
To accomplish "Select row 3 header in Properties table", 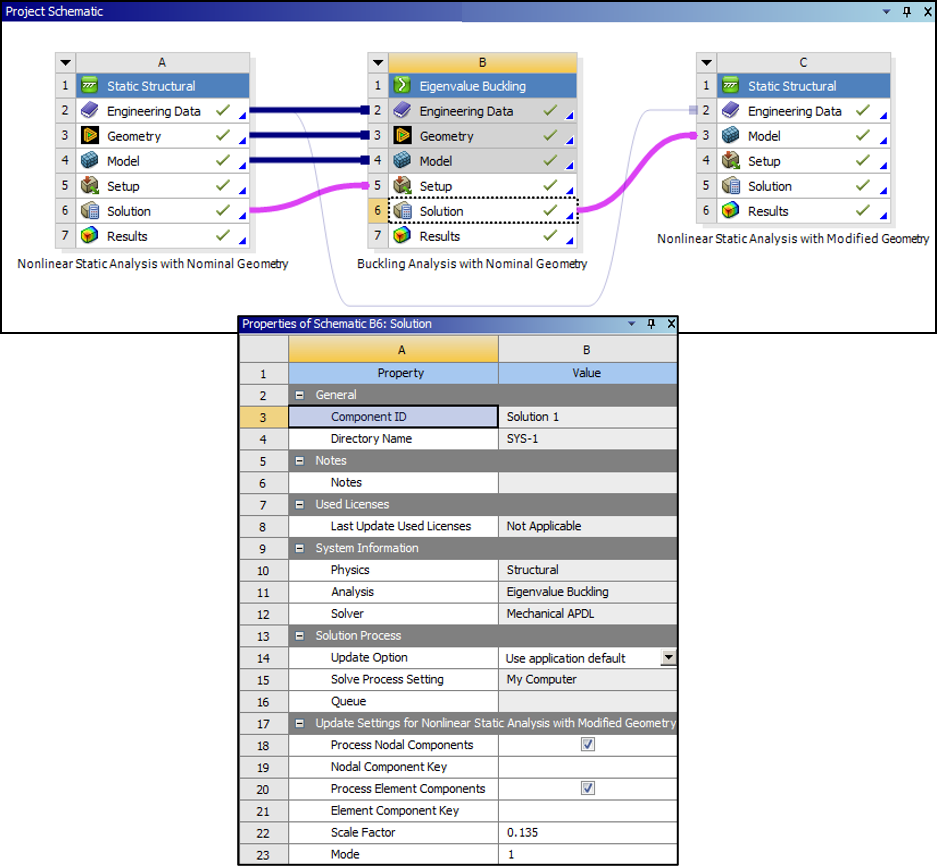I will 264,417.
